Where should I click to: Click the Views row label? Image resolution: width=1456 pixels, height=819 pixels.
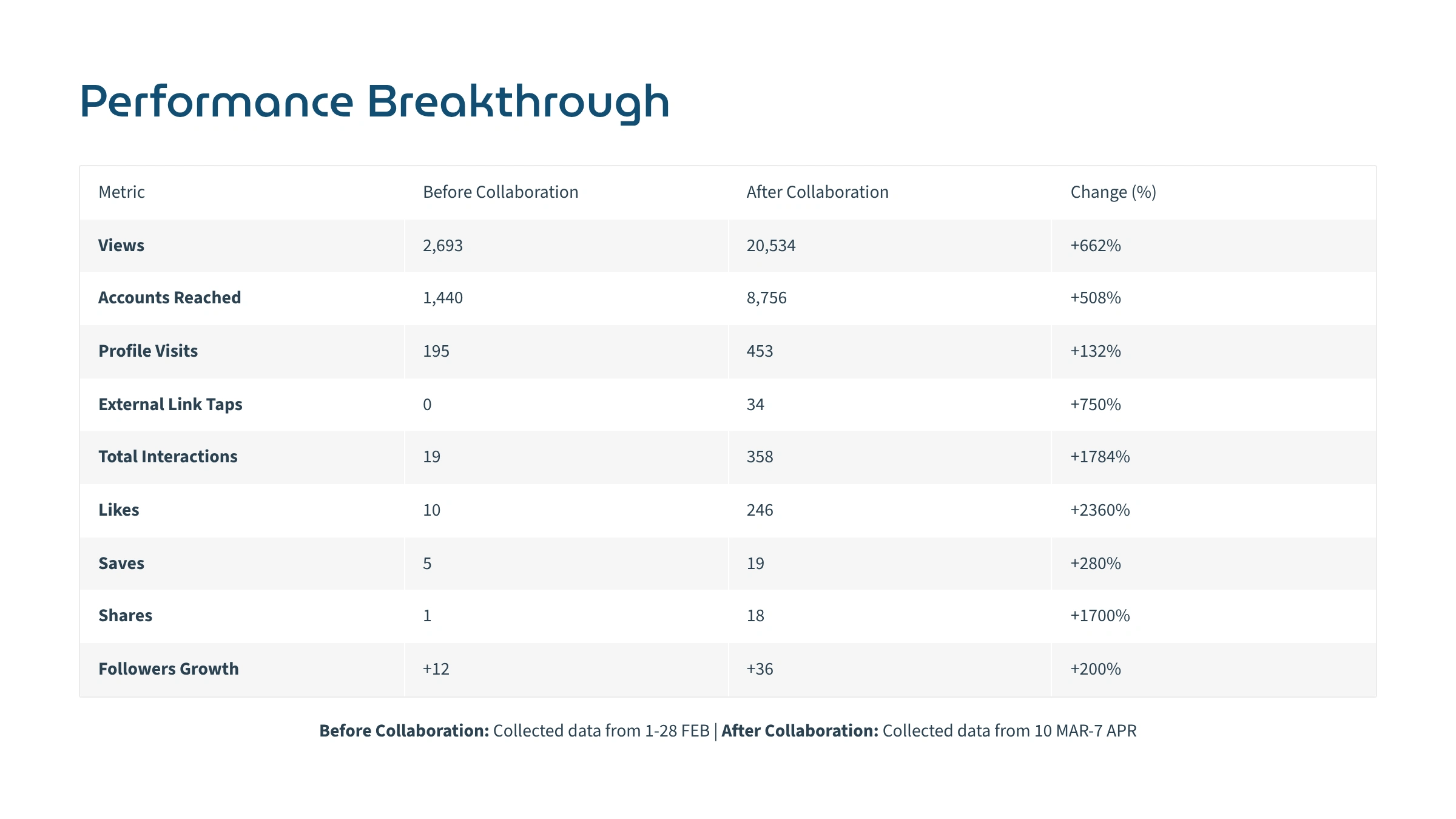pyautogui.click(x=121, y=246)
